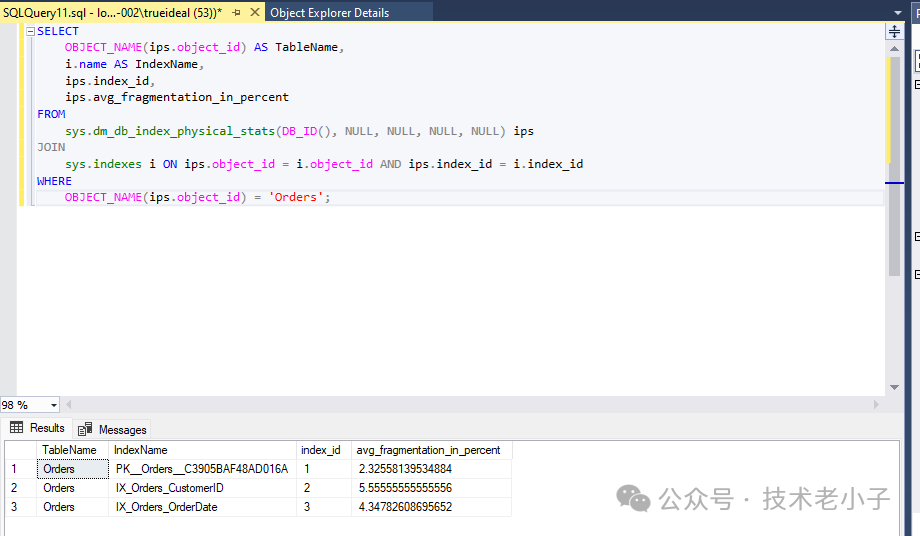Select the IndexName column header
The width and height of the screenshot is (920, 536).
202,450
